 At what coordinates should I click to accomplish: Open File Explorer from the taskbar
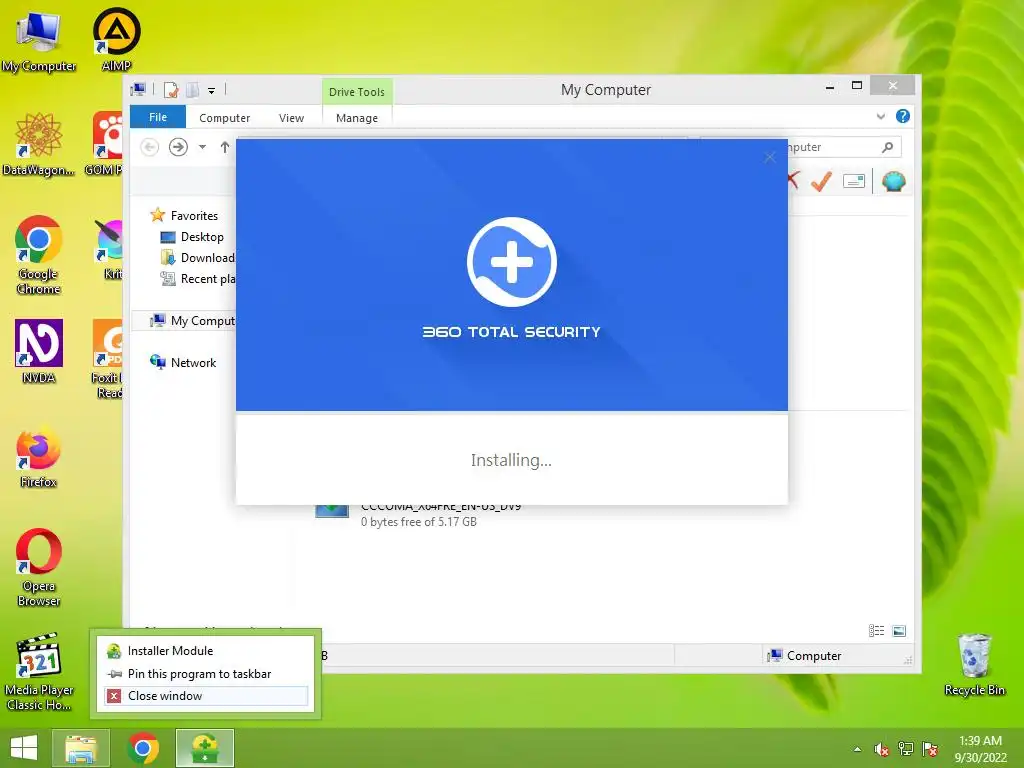click(x=80, y=748)
